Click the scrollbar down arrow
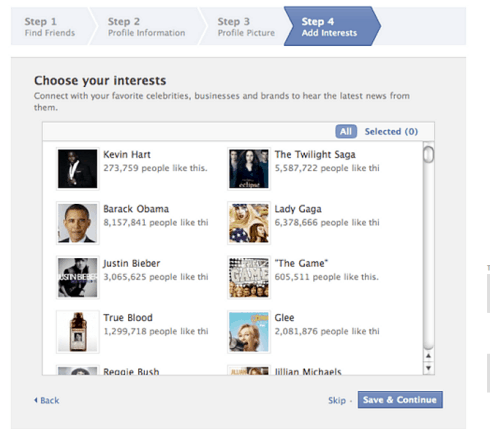Viewport: 490px width, 429px height. [429, 368]
